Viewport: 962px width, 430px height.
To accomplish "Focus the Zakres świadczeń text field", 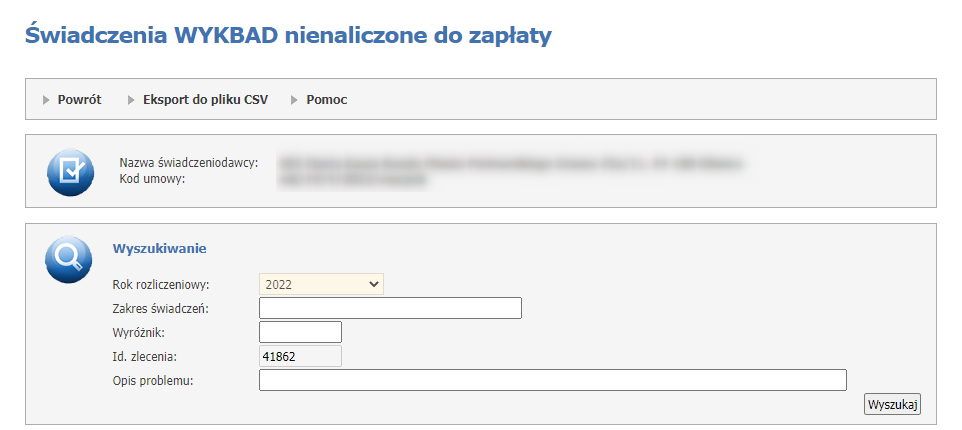I will pyautogui.click(x=390, y=308).
